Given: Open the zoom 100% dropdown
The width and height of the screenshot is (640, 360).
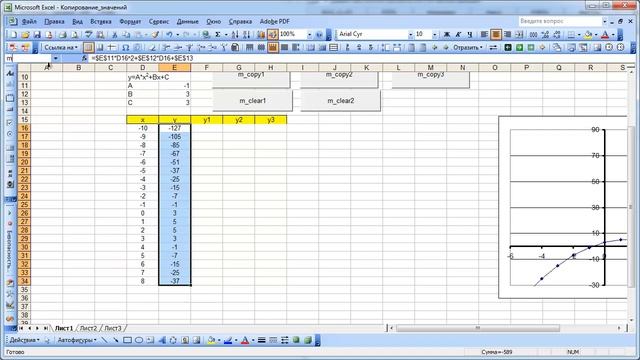Looking at the screenshot, I should (x=309, y=35).
